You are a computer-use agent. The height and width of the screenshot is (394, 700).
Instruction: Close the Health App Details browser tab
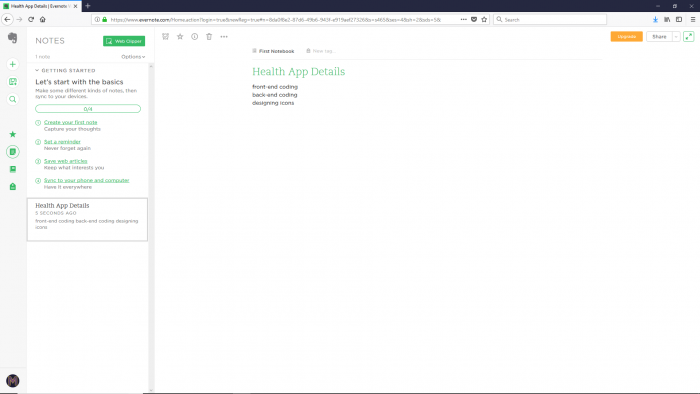pos(75,6)
